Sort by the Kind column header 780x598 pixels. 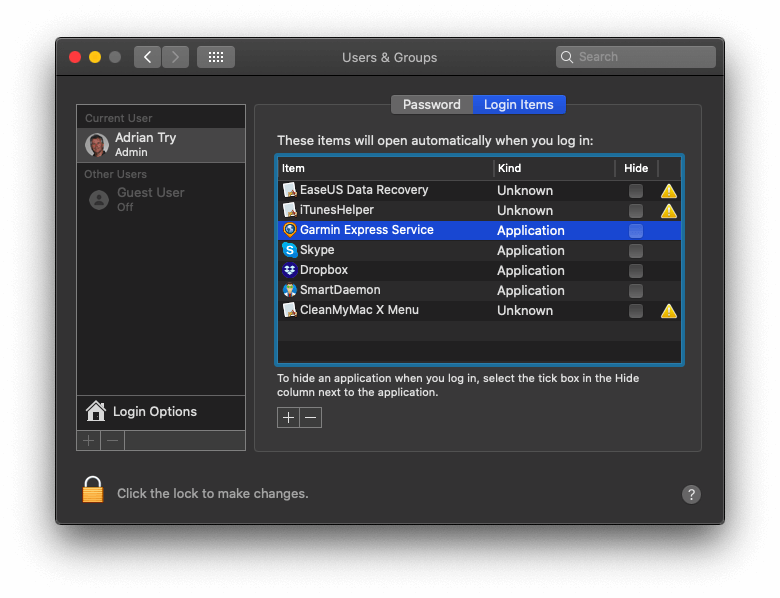tap(554, 168)
